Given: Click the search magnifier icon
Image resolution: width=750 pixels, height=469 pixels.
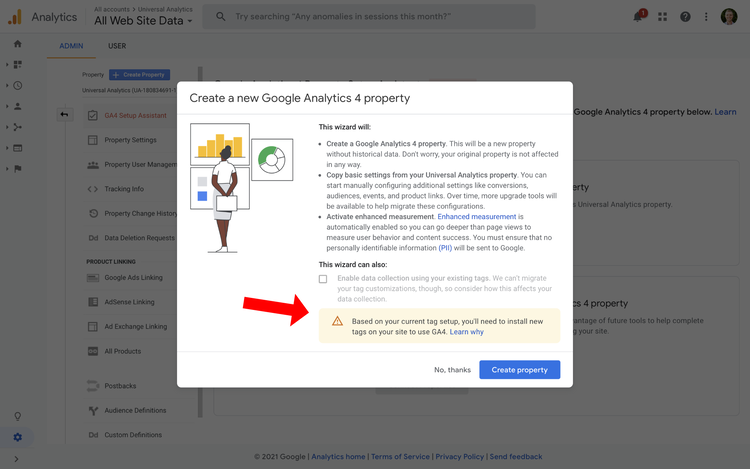Looking at the screenshot, I should (220, 17).
